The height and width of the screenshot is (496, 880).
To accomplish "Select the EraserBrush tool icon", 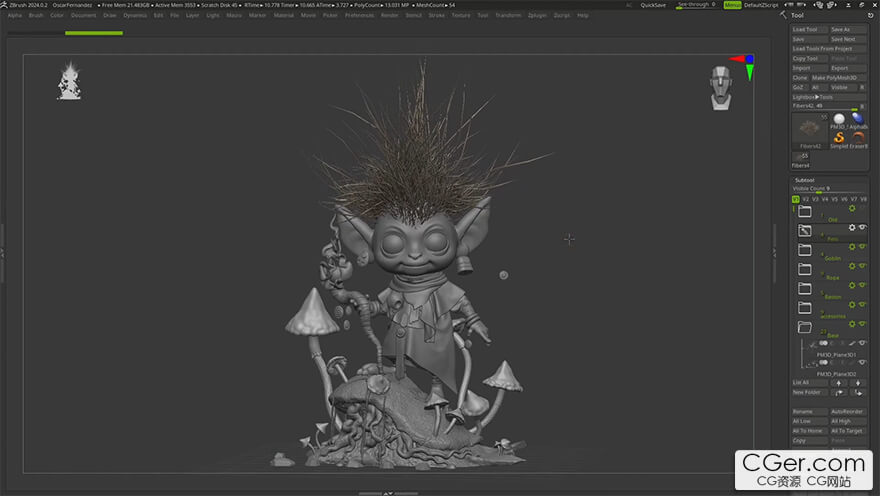I will coord(858,137).
